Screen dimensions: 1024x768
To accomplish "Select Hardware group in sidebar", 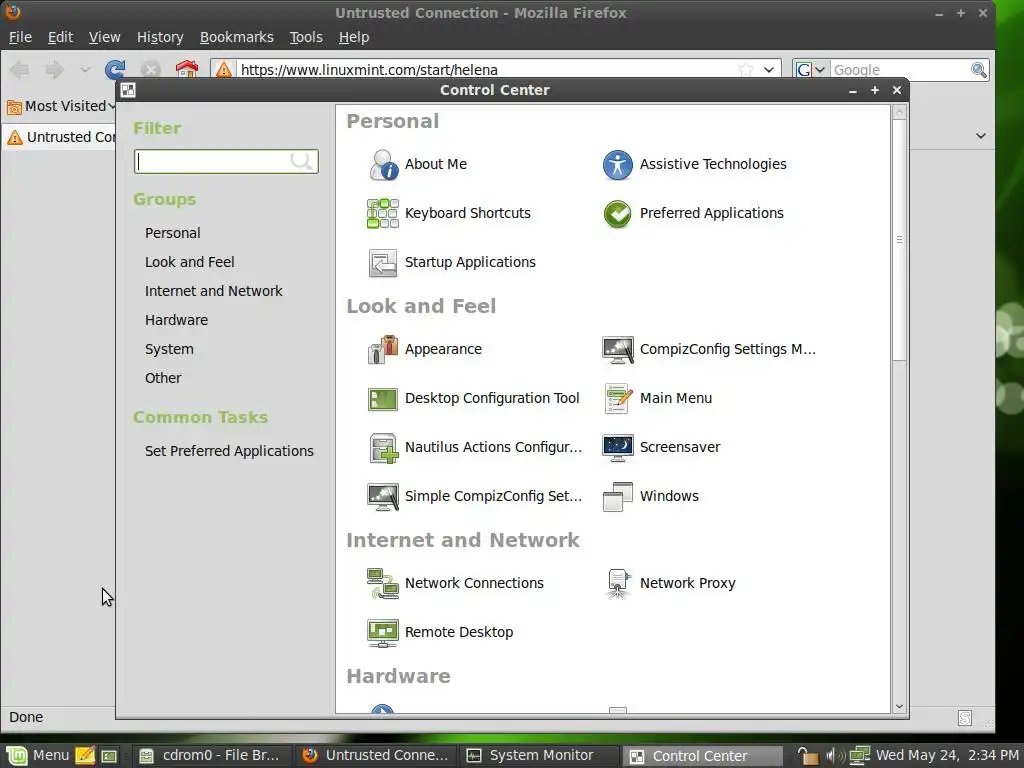I will click(176, 320).
